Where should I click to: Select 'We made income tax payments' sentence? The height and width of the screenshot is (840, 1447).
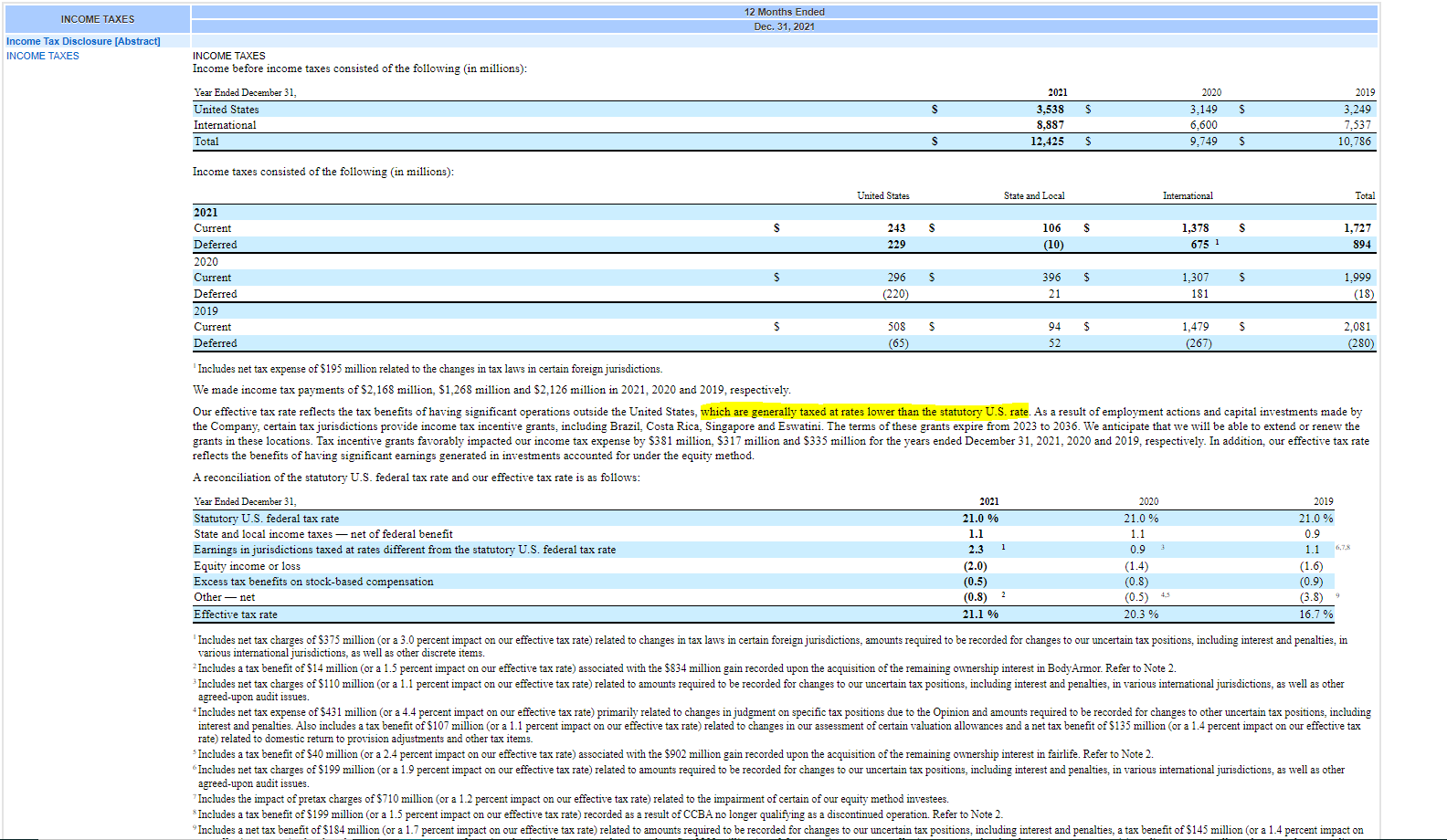(x=491, y=390)
